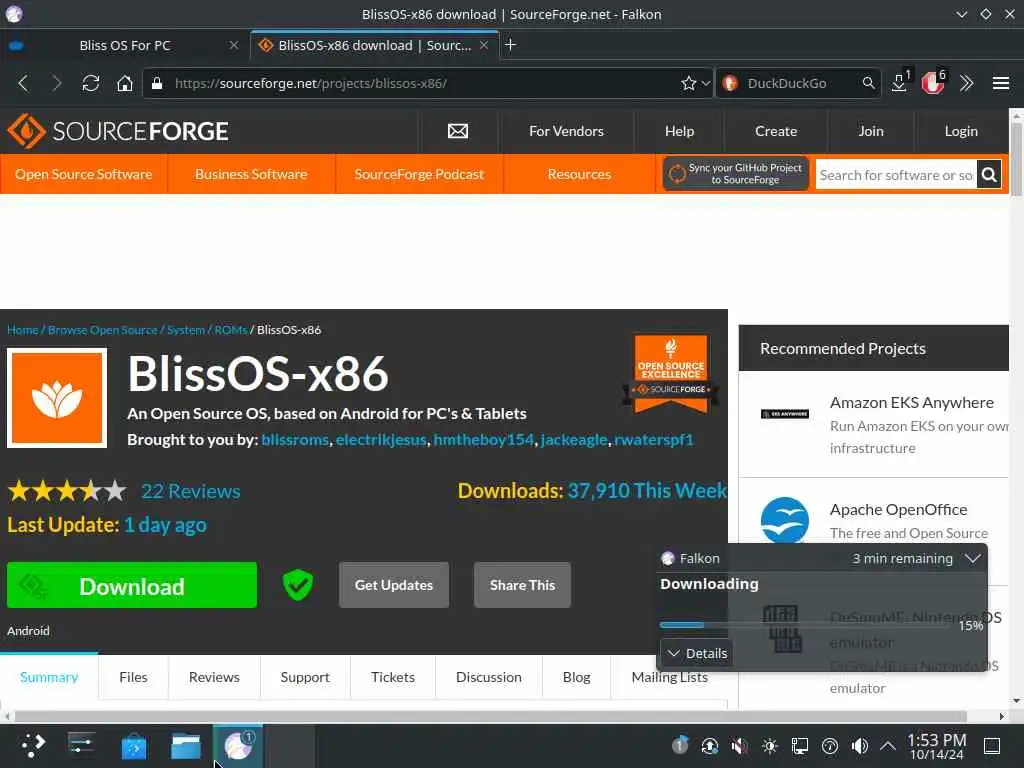Open blissroms contributor profile

pos(295,440)
